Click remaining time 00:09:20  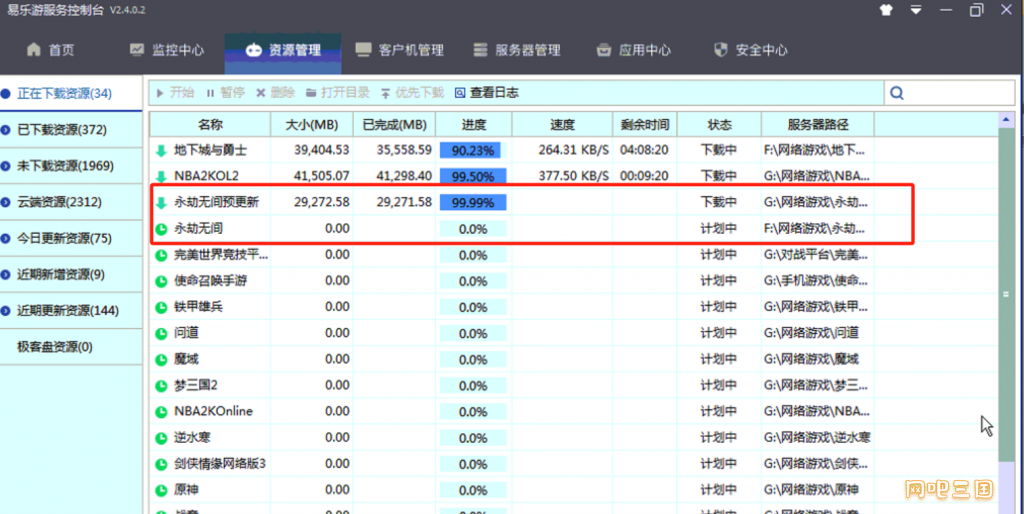coord(644,176)
